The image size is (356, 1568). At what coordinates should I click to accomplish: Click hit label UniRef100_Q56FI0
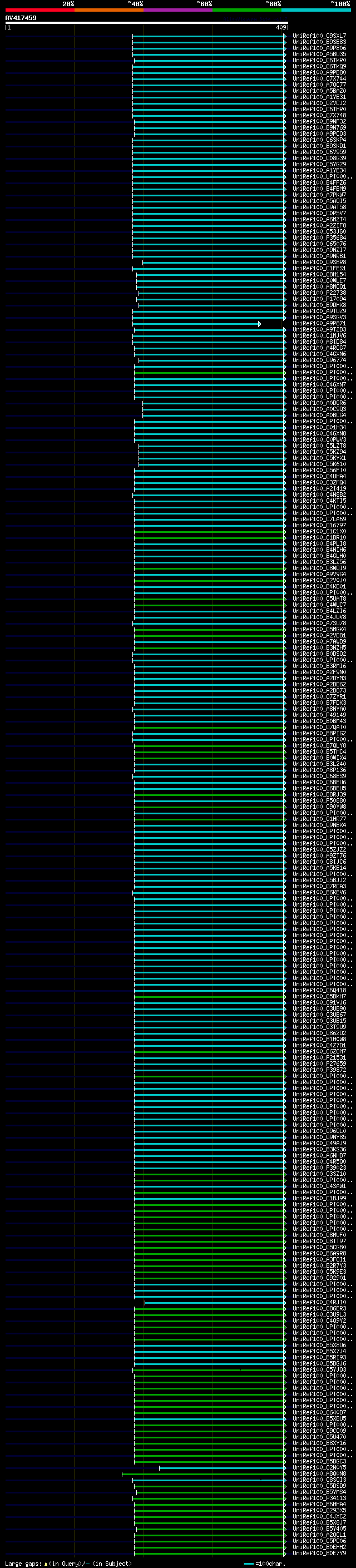319,470
